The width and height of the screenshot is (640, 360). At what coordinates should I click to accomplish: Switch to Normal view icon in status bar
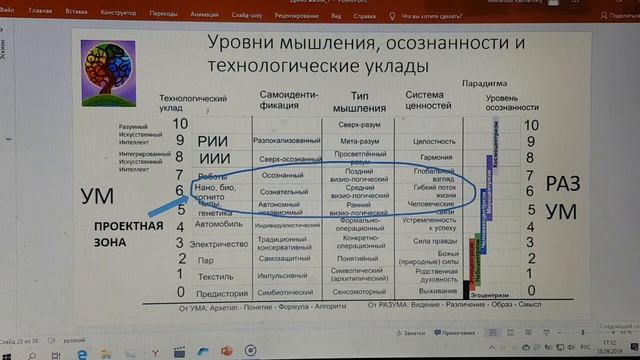493,333
